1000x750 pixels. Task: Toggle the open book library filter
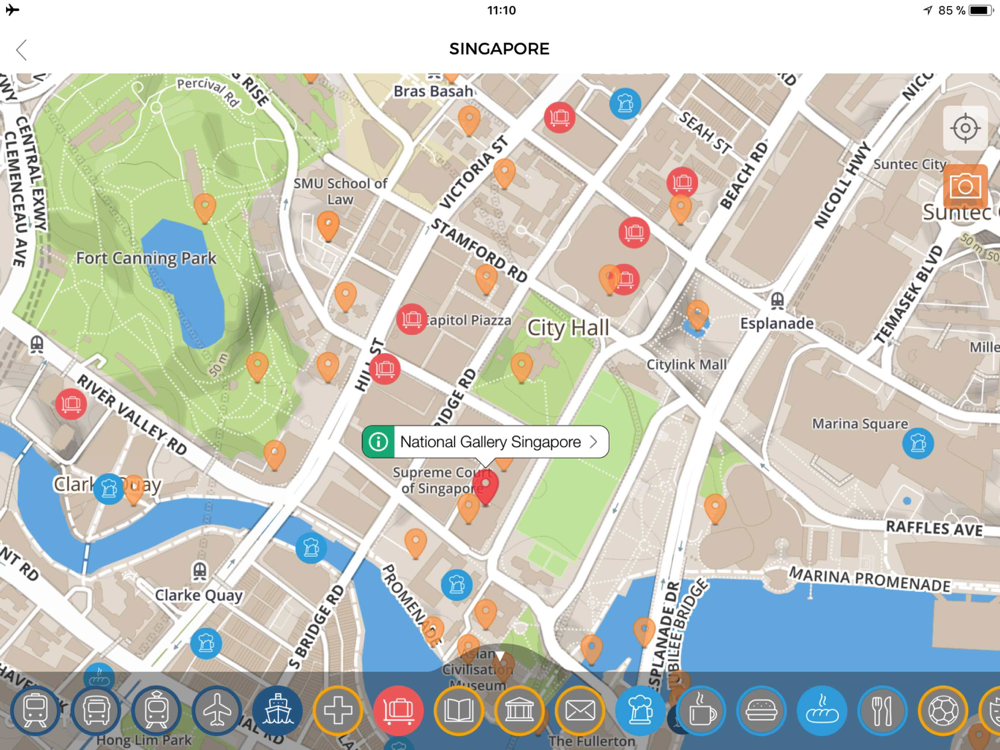click(459, 710)
